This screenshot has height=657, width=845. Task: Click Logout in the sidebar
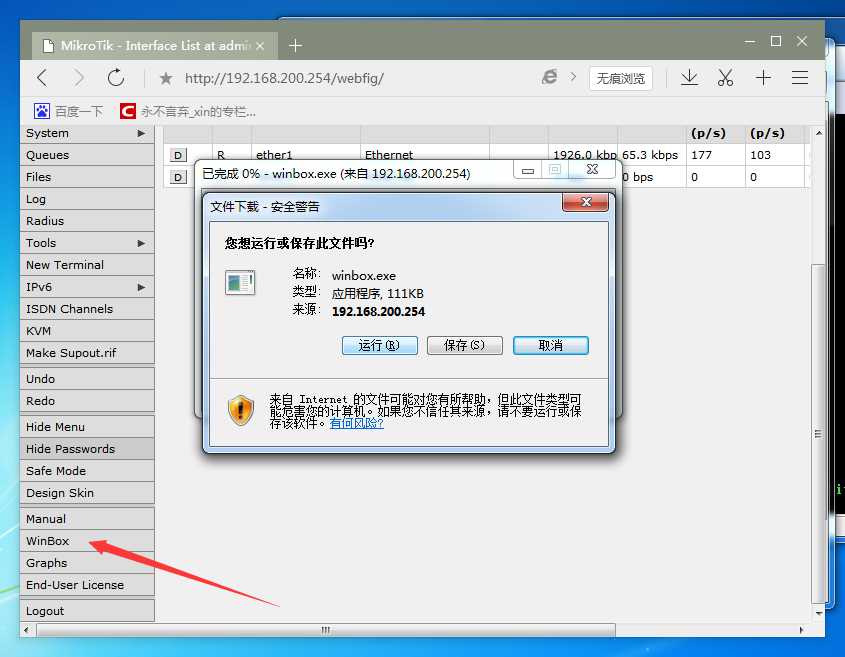[87, 611]
